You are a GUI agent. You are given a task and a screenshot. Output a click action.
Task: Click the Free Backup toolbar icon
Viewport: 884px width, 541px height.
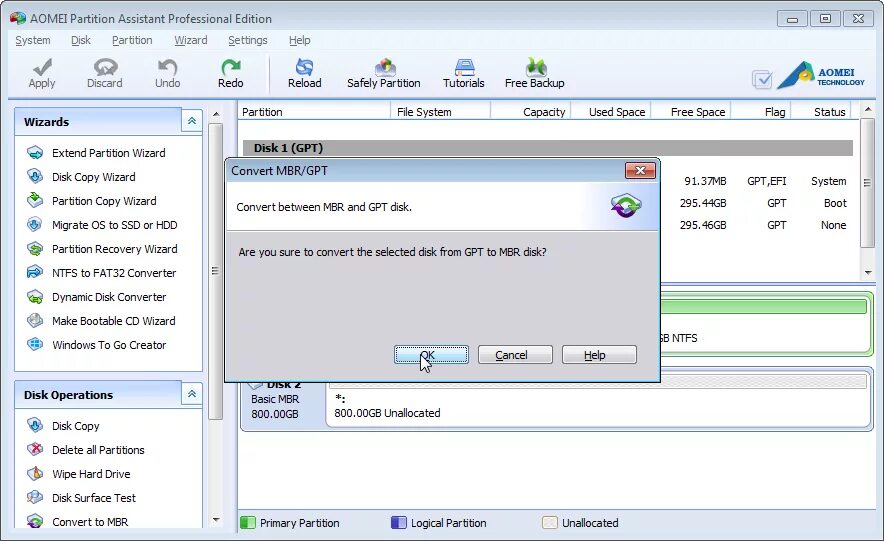(536, 67)
